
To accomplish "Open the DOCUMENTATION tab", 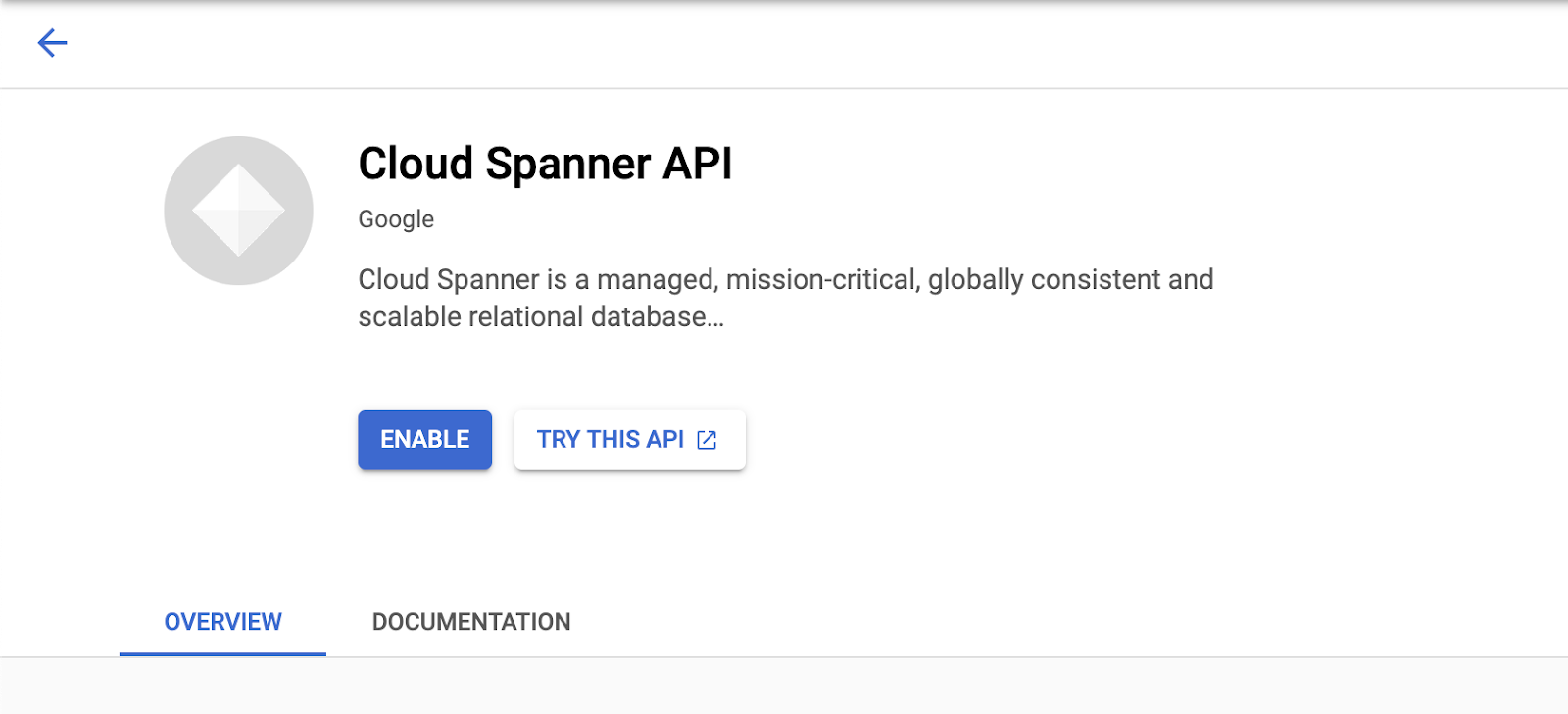I will (471, 622).
